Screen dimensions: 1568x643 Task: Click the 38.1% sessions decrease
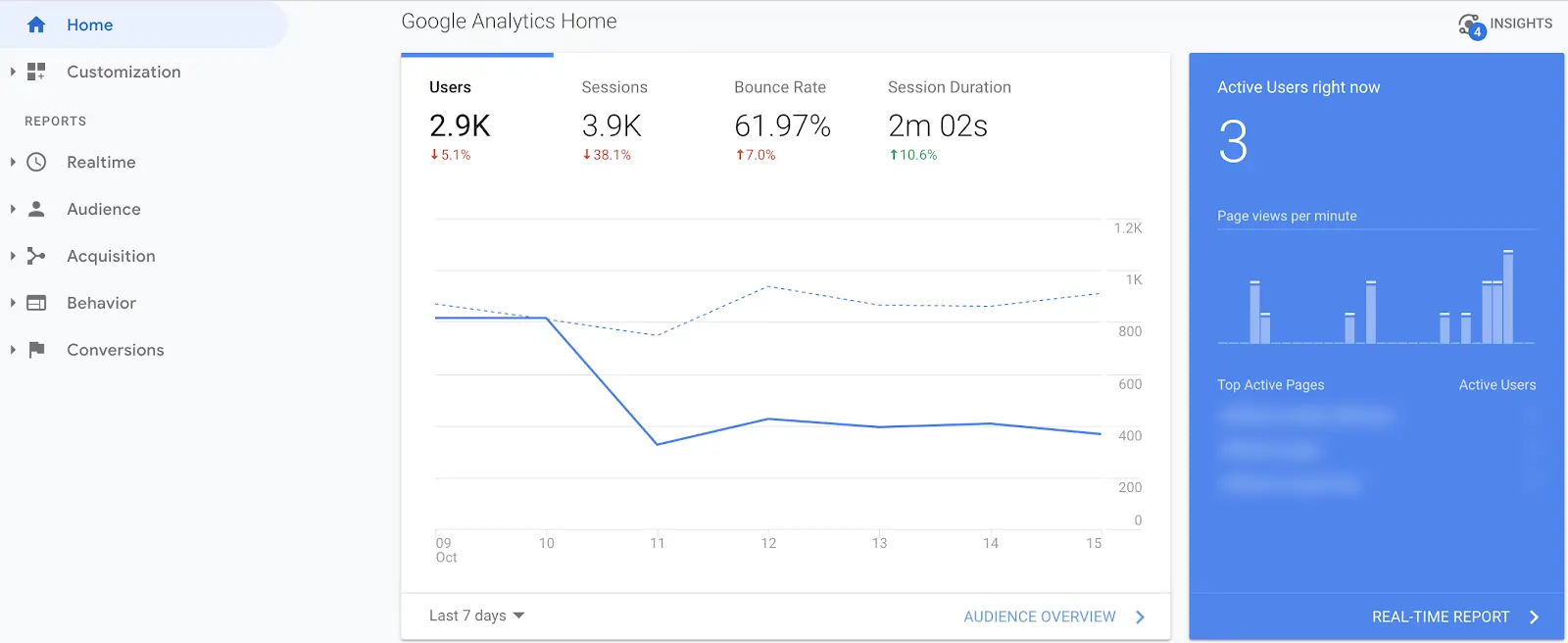607,155
